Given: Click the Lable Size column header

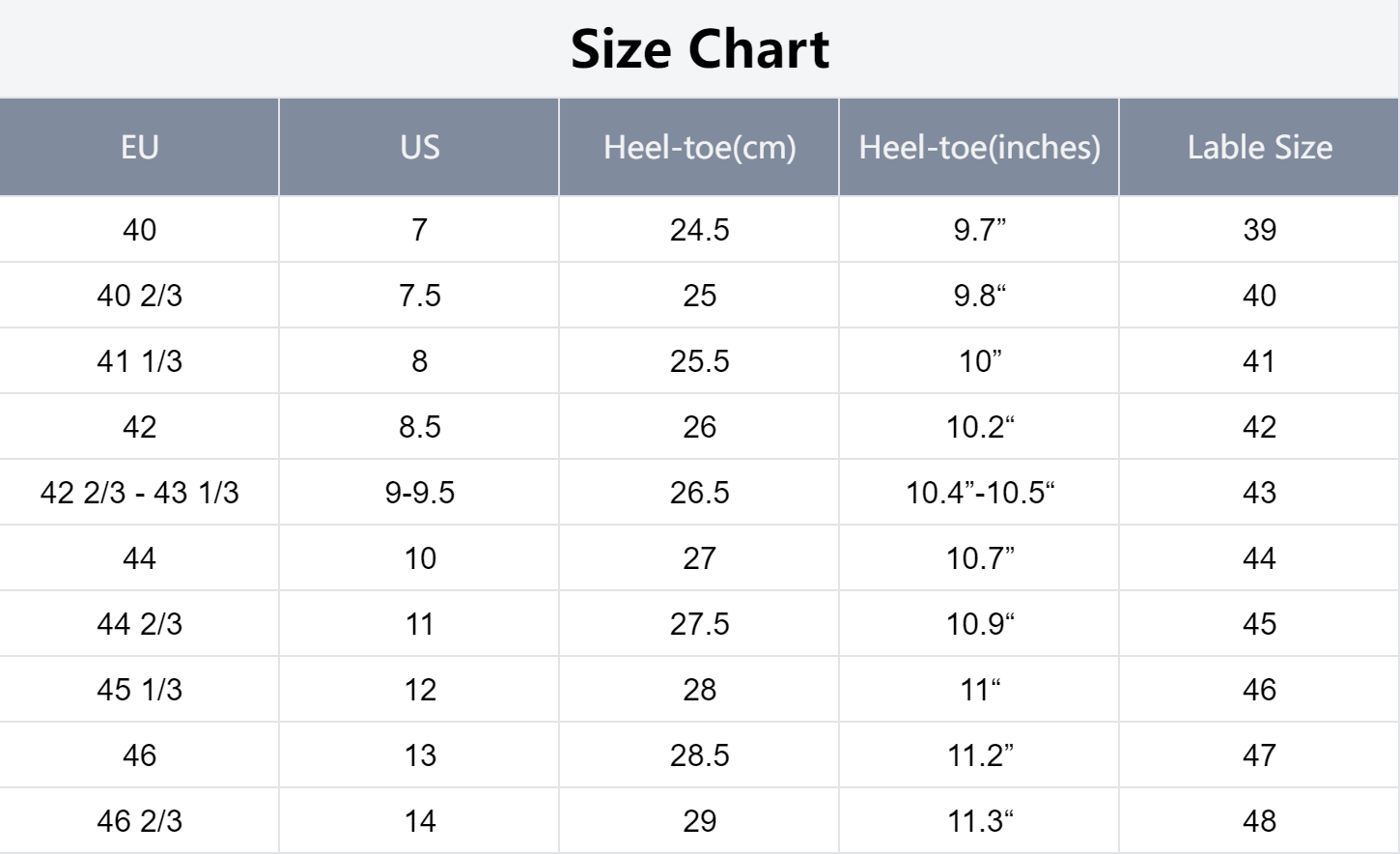Looking at the screenshot, I should click(1259, 147).
